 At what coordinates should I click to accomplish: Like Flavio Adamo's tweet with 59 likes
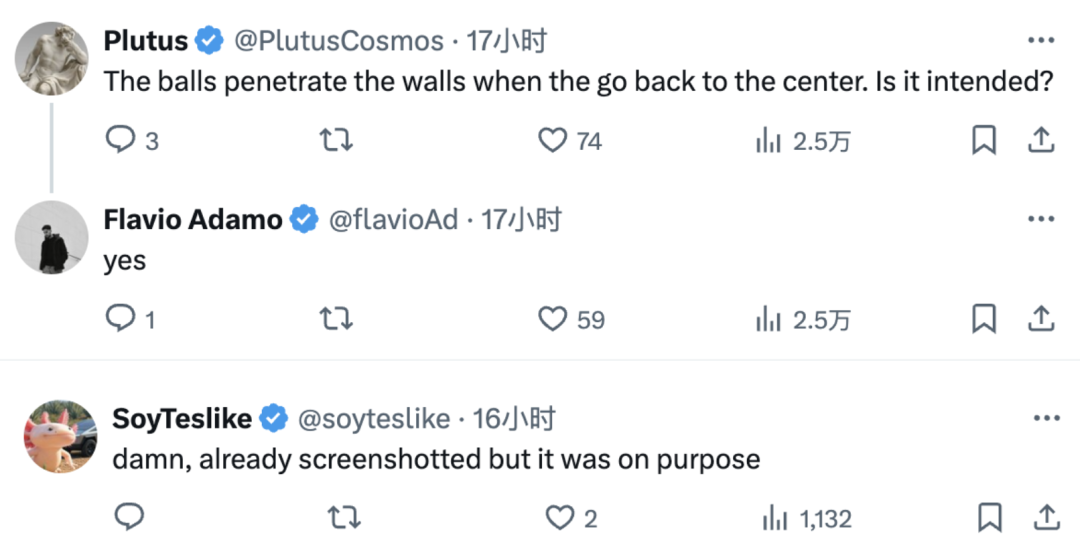552,319
